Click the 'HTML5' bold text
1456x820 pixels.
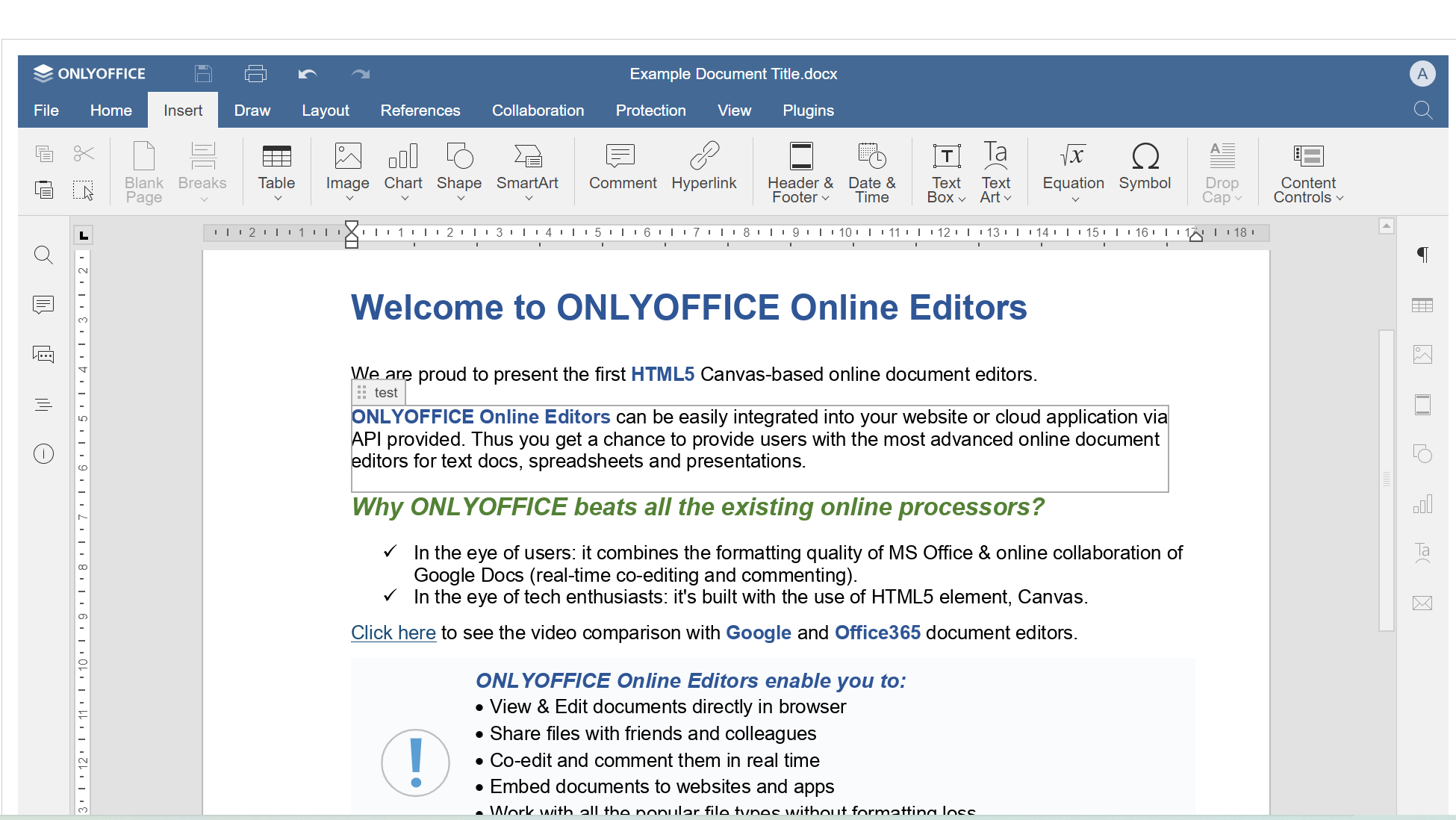[662, 374]
